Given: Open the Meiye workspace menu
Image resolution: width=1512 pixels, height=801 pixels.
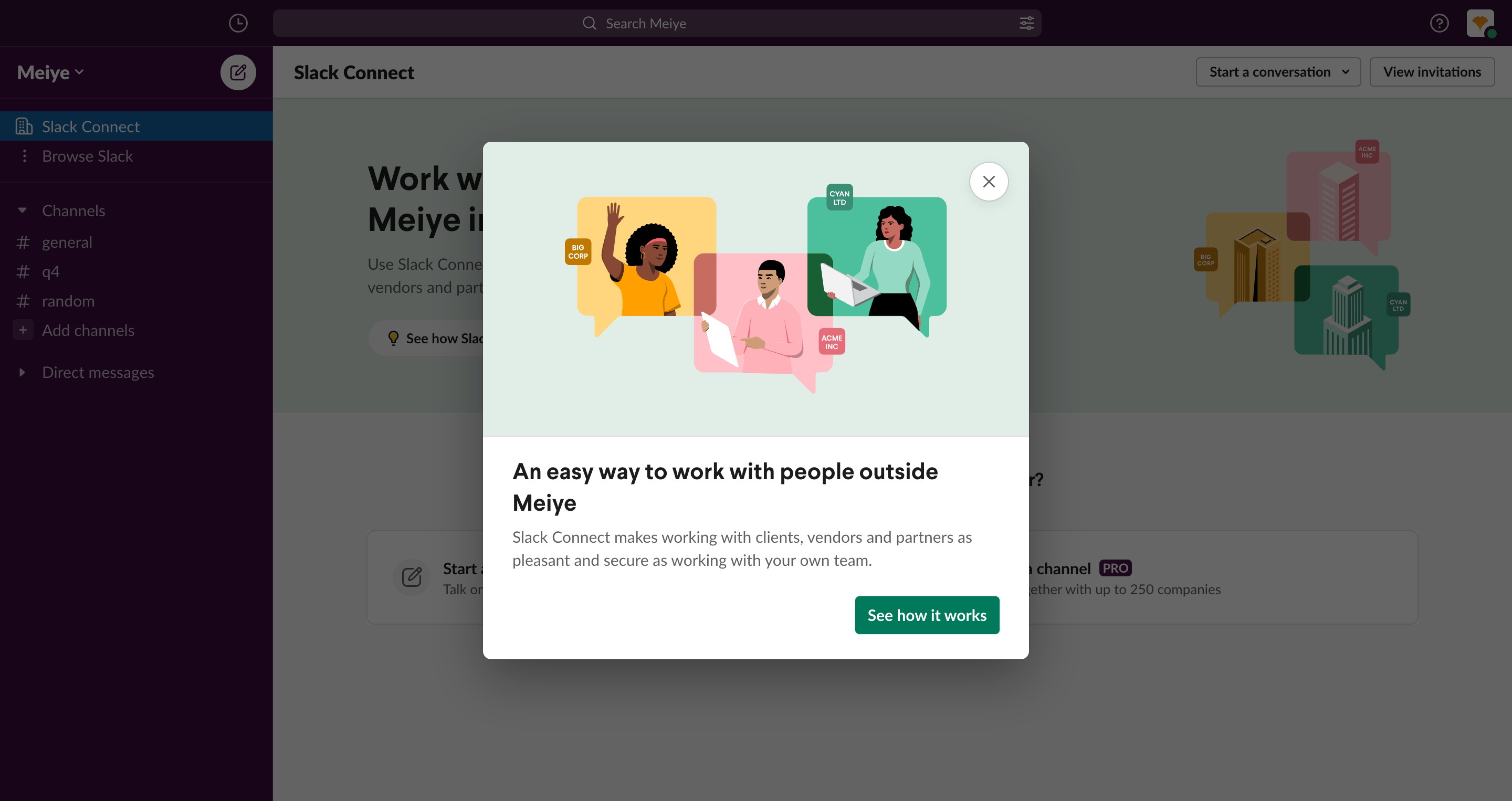Looking at the screenshot, I should tap(50, 72).
